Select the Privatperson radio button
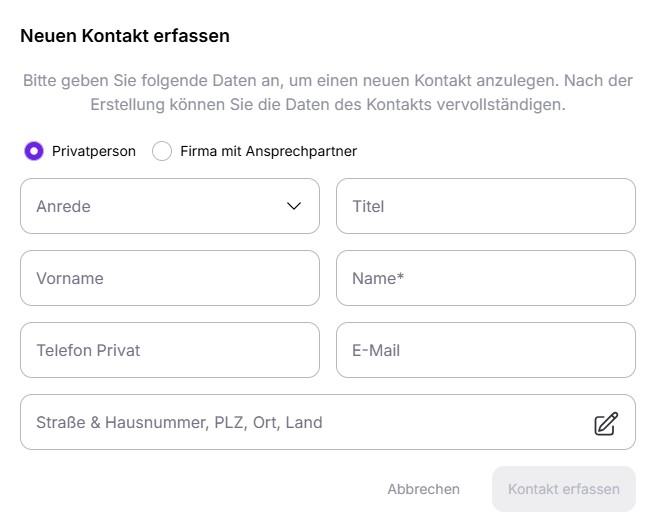Screen dimensions: 652x530 pyautogui.click(x=34, y=151)
